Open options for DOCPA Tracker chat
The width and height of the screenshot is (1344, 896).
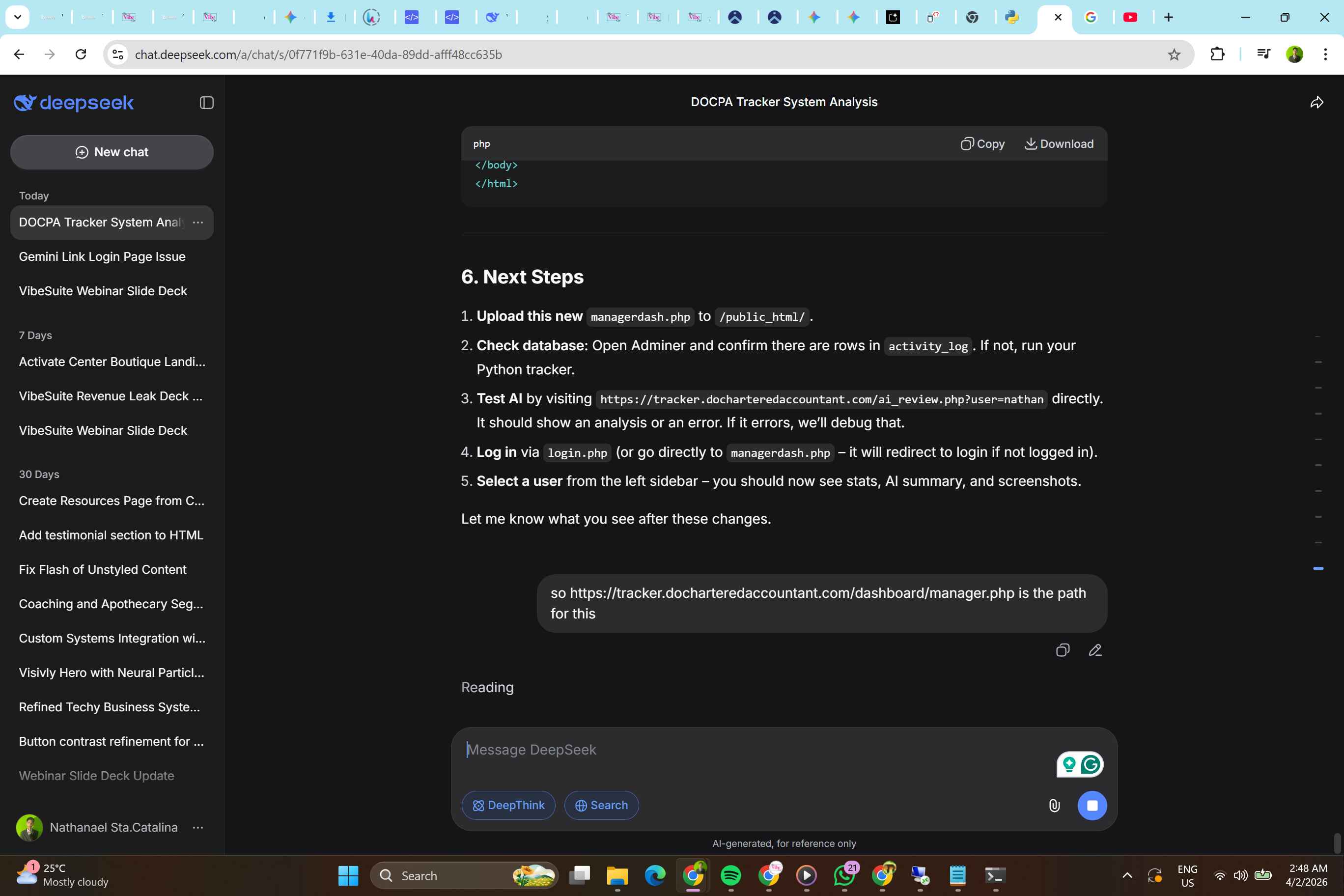[197, 223]
